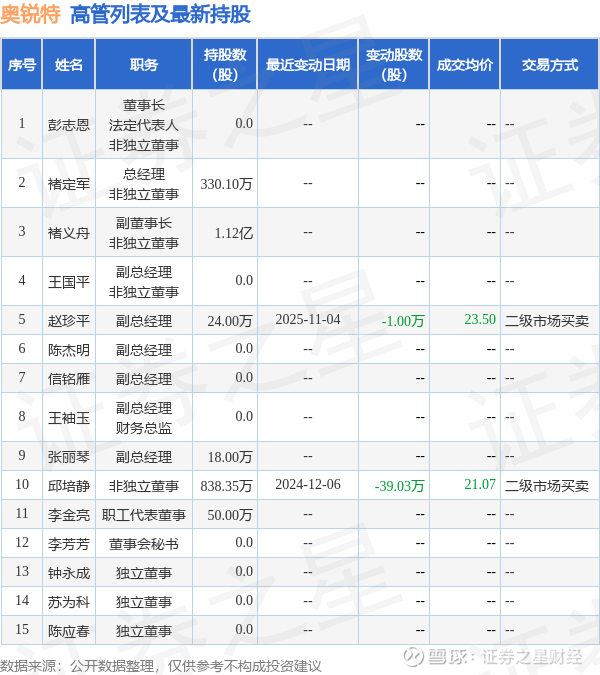Click the 高管列表及最新持股 heading

coord(160,15)
